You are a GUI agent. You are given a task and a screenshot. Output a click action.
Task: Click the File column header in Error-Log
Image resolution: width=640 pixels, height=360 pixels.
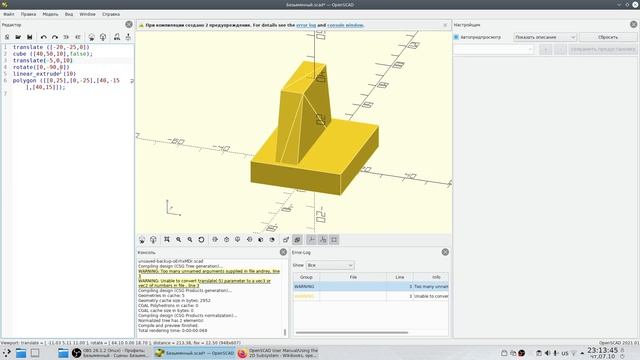click(353, 277)
